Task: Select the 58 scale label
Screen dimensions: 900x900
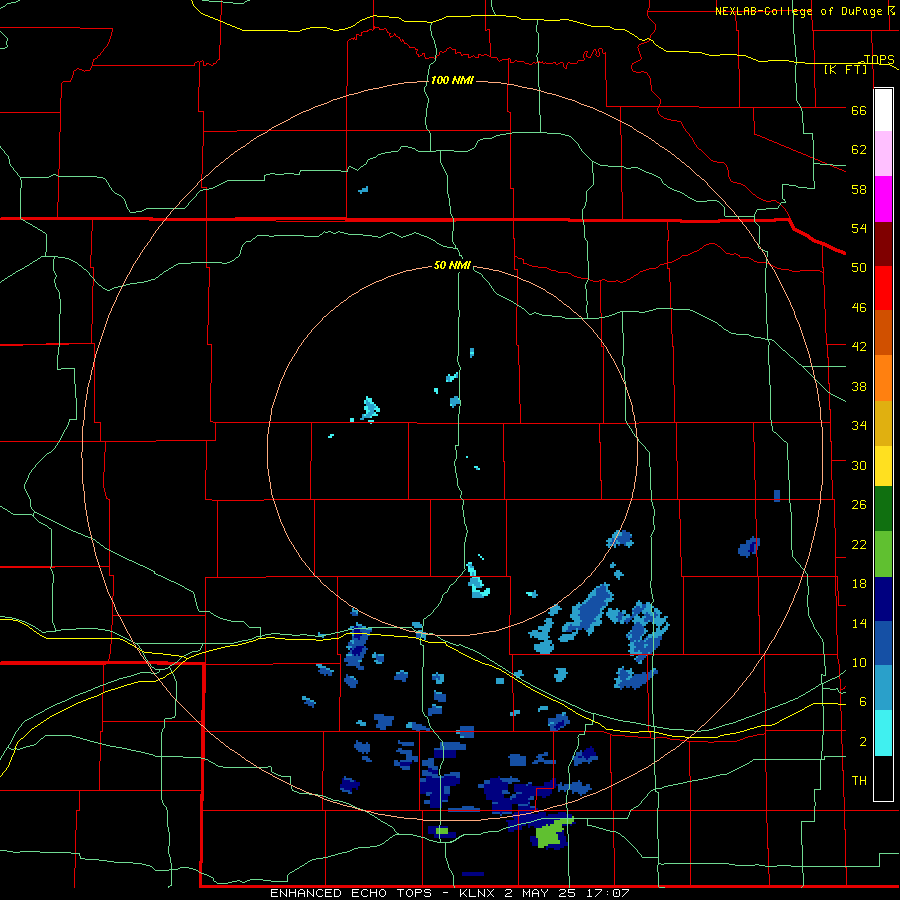Action: tap(859, 189)
